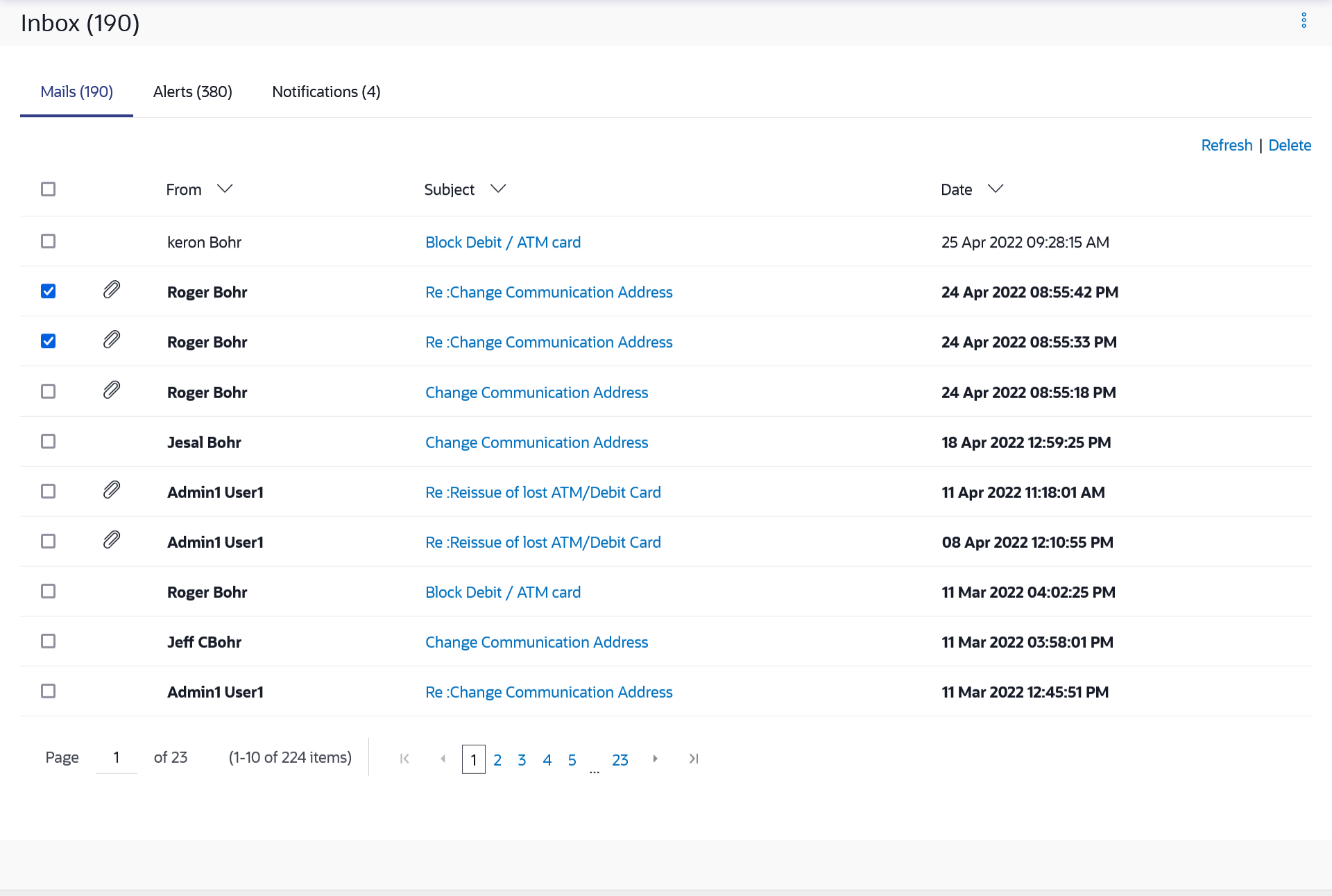Open the three-dot kebab menu icon
The width and height of the screenshot is (1332, 896).
[1304, 21]
